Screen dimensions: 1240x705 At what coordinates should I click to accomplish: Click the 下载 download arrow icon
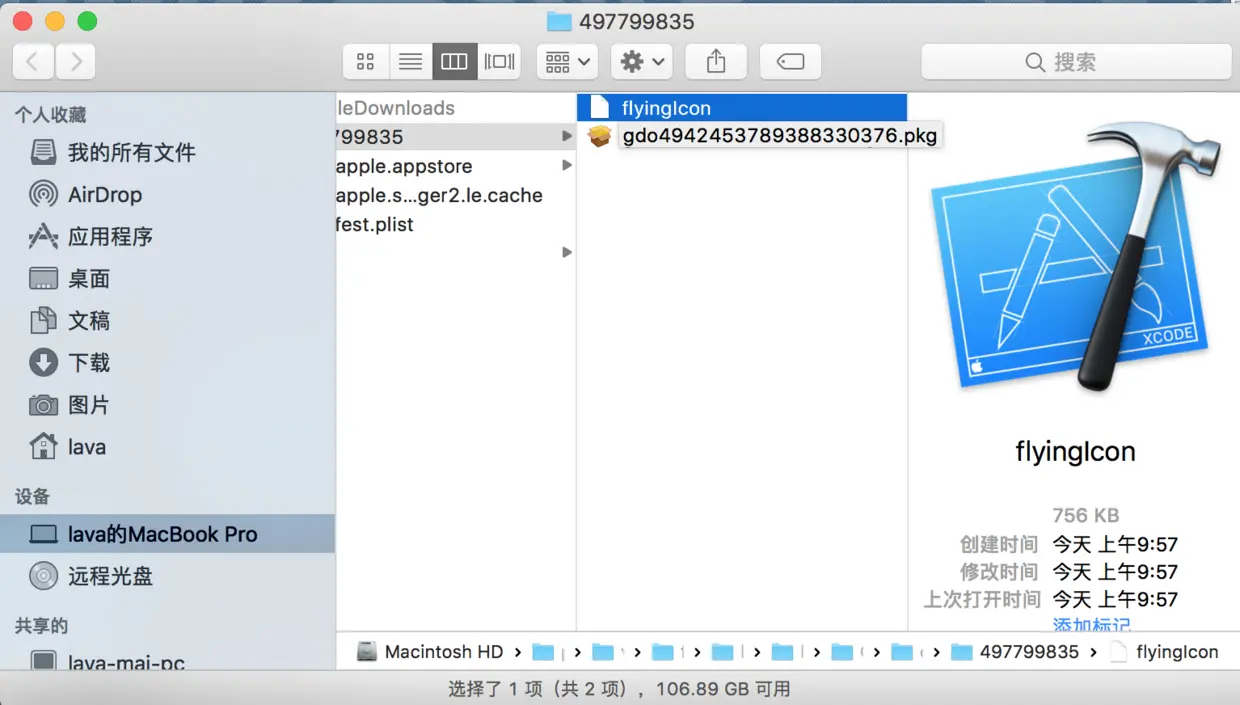pos(43,362)
